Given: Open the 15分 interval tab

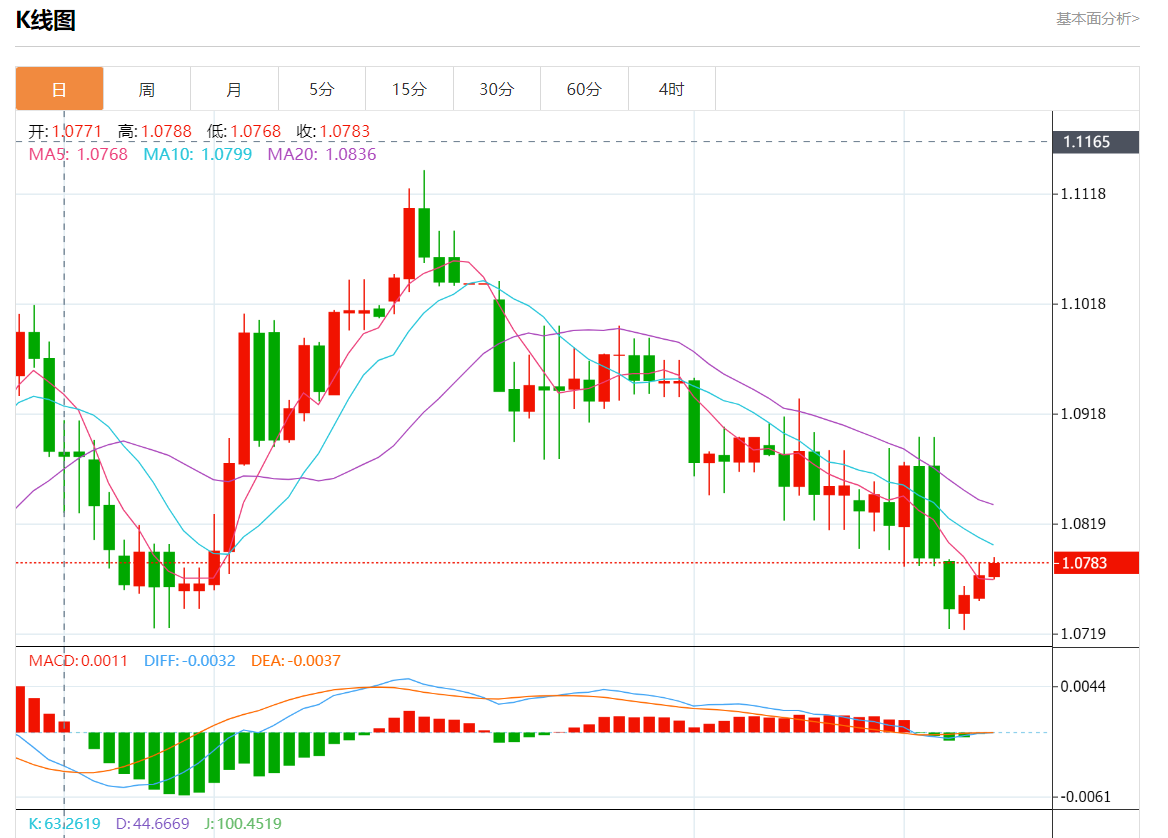Looking at the screenshot, I should [x=410, y=89].
